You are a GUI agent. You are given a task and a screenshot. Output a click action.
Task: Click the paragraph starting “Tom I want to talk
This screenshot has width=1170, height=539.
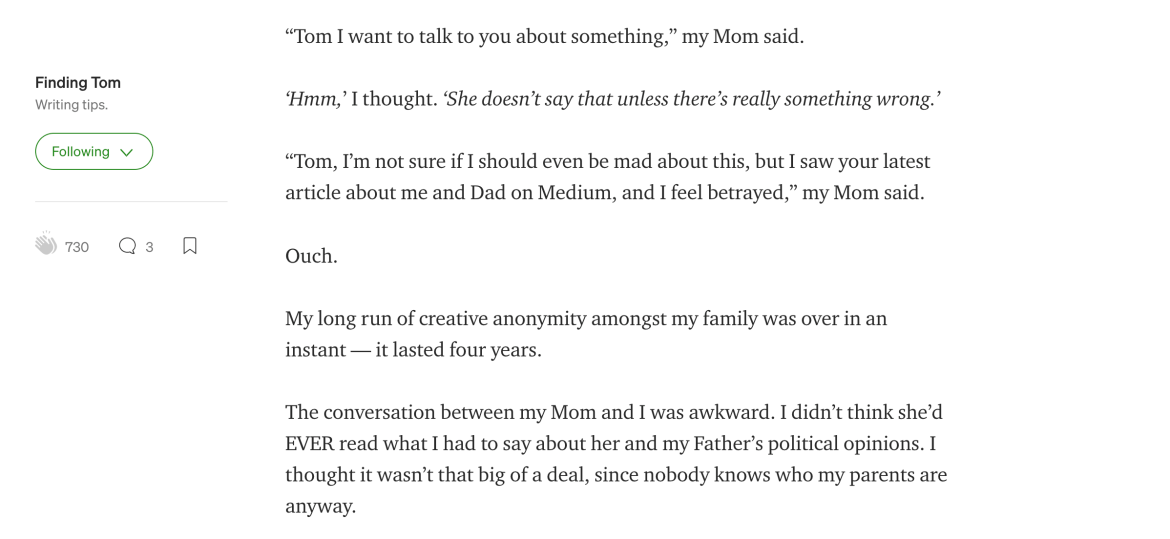(545, 37)
